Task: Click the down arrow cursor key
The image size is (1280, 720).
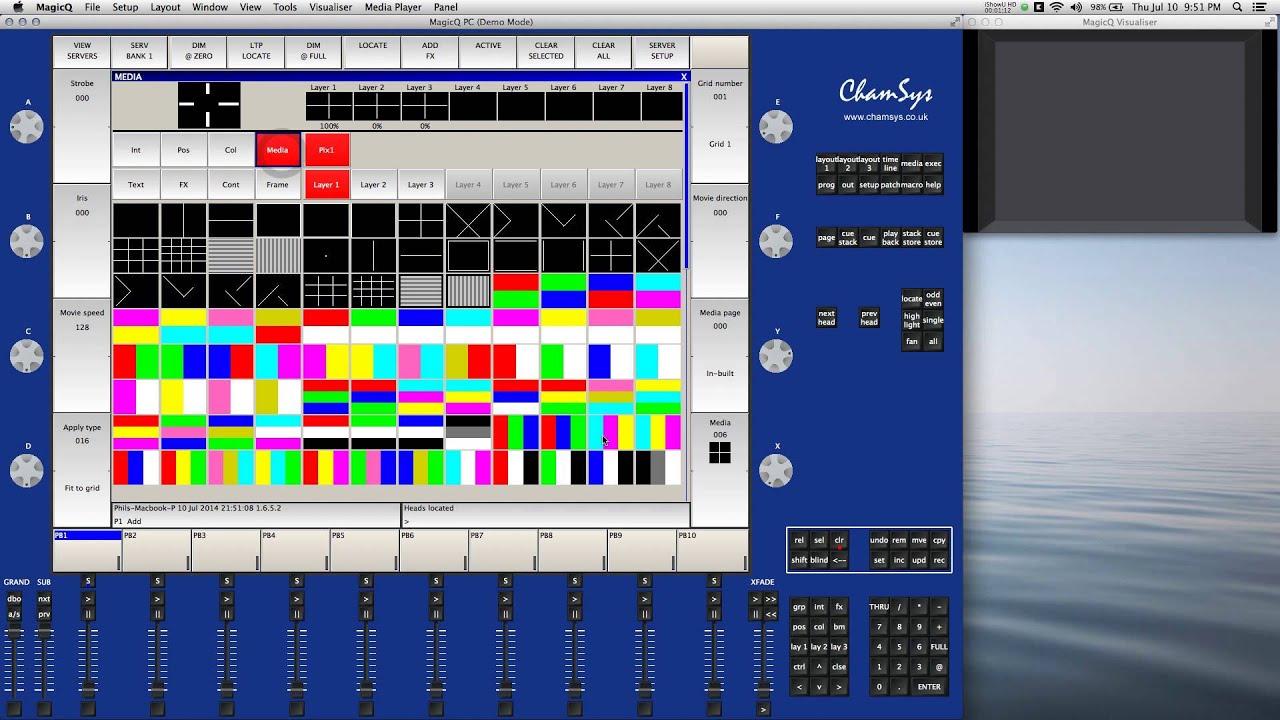Action: click(x=819, y=687)
